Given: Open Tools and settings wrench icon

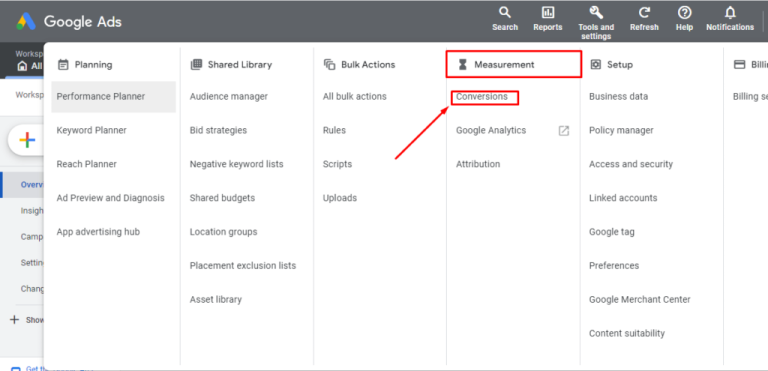Looking at the screenshot, I should point(596,12).
